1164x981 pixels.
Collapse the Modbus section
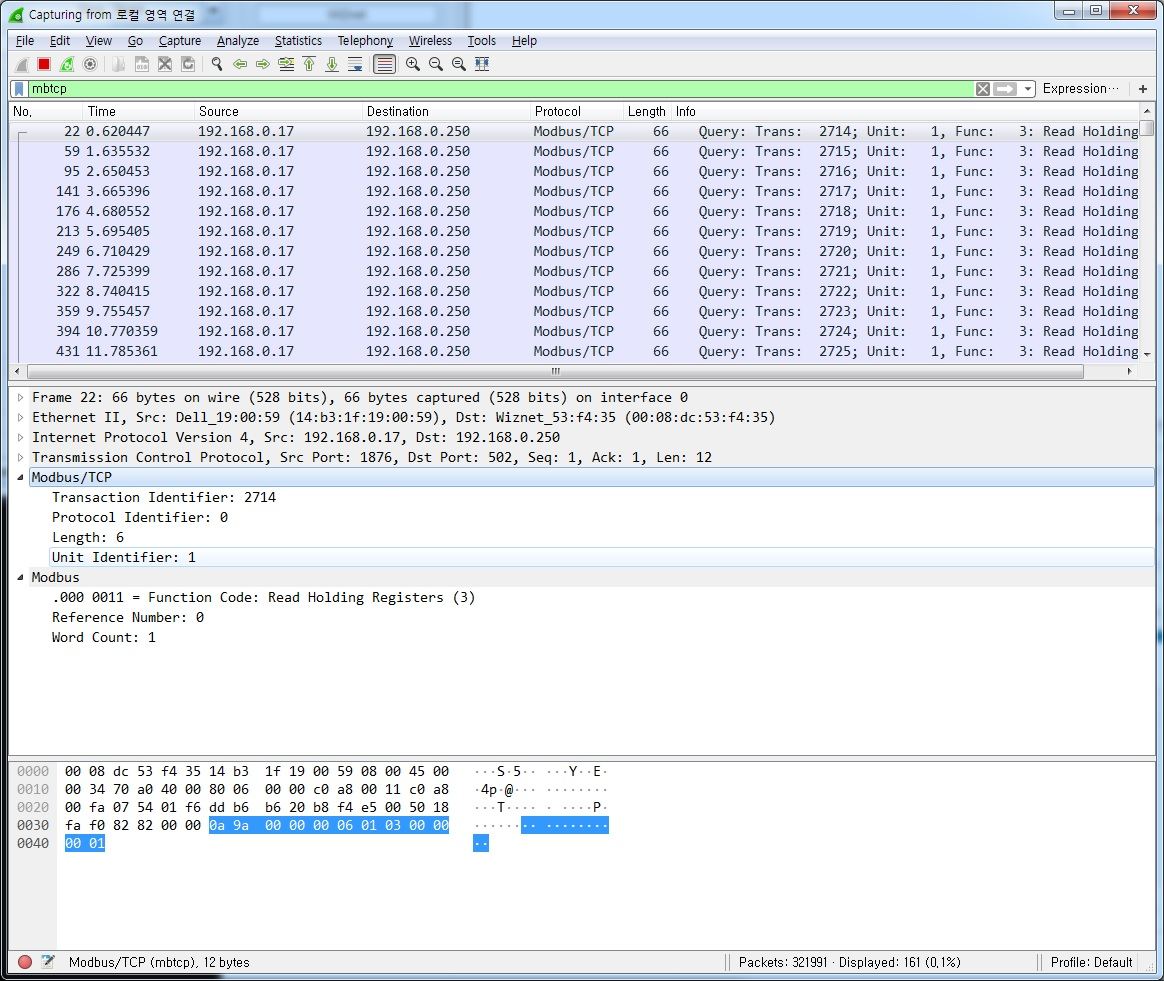coord(21,578)
